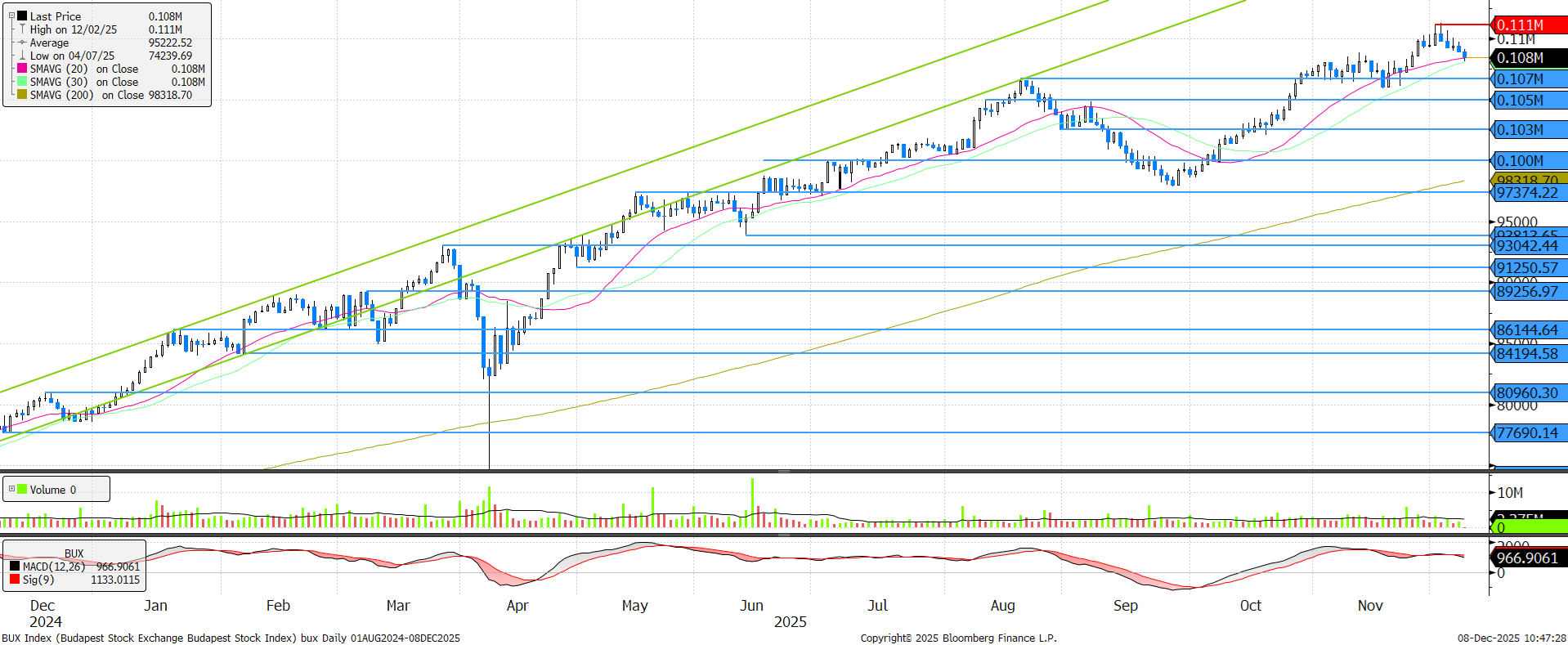Click the black Last Price color swatch
Screen dimensions: 1568x645
22,16
